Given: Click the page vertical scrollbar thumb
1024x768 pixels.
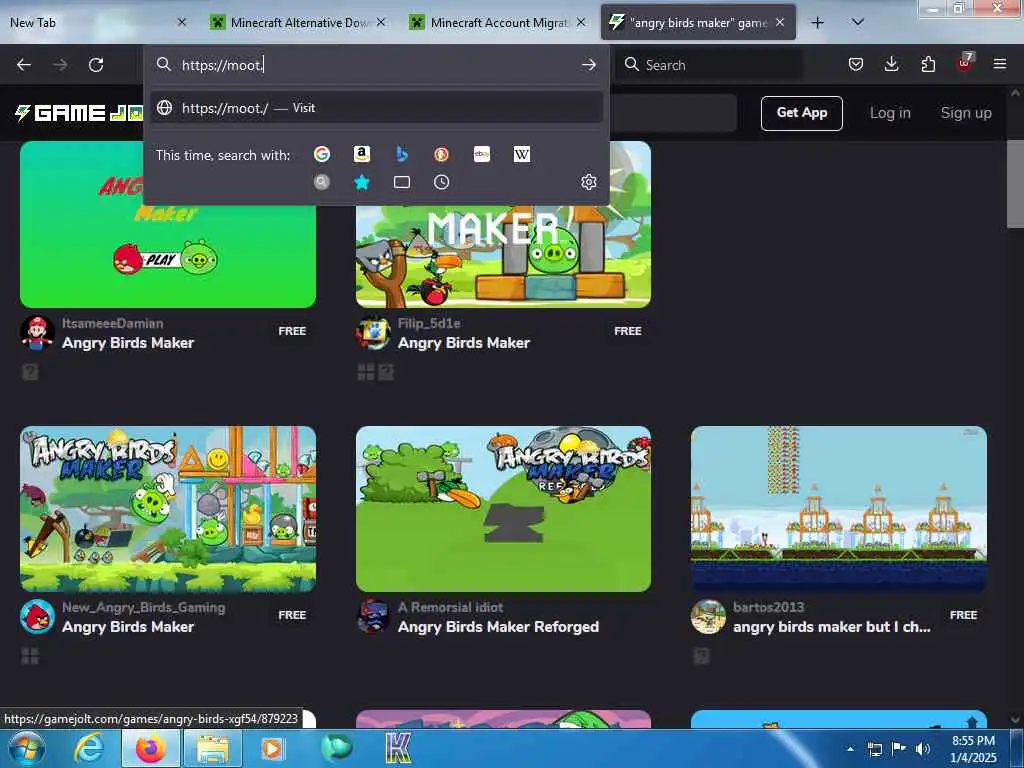Looking at the screenshot, I should click(x=1015, y=184).
